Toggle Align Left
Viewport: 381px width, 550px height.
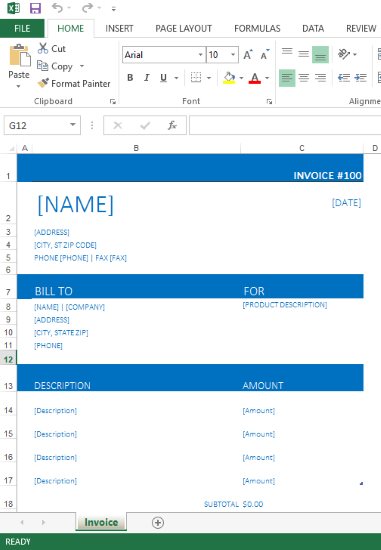(287, 78)
